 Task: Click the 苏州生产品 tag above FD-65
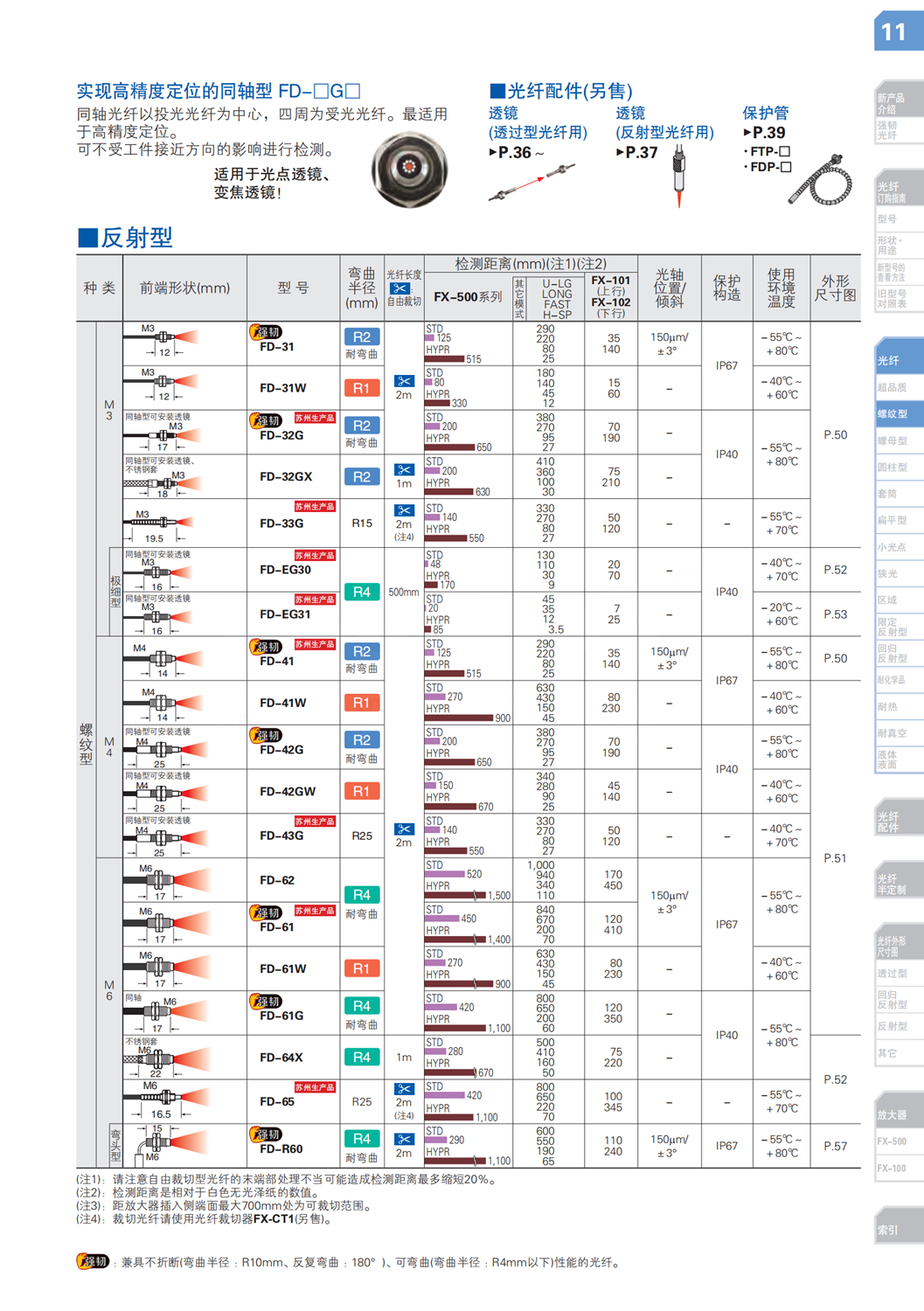pyautogui.click(x=315, y=1087)
